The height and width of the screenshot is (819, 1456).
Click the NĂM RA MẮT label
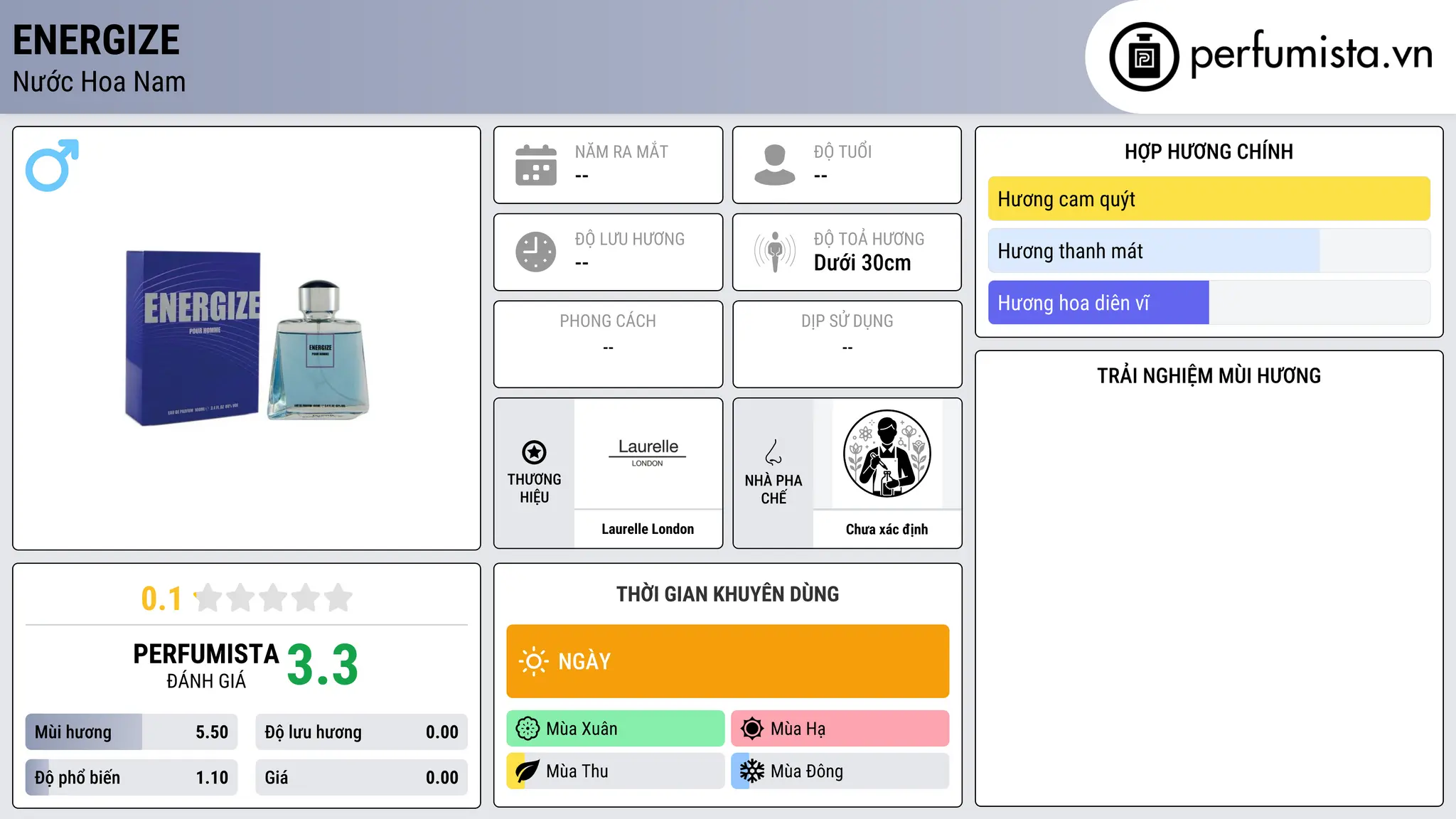(621, 152)
